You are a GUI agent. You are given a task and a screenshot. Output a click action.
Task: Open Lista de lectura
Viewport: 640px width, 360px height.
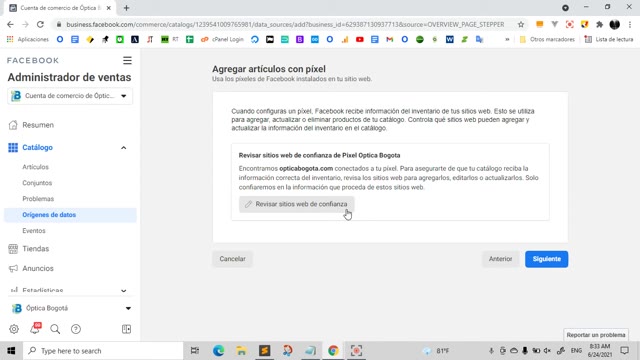click(609, 40)
